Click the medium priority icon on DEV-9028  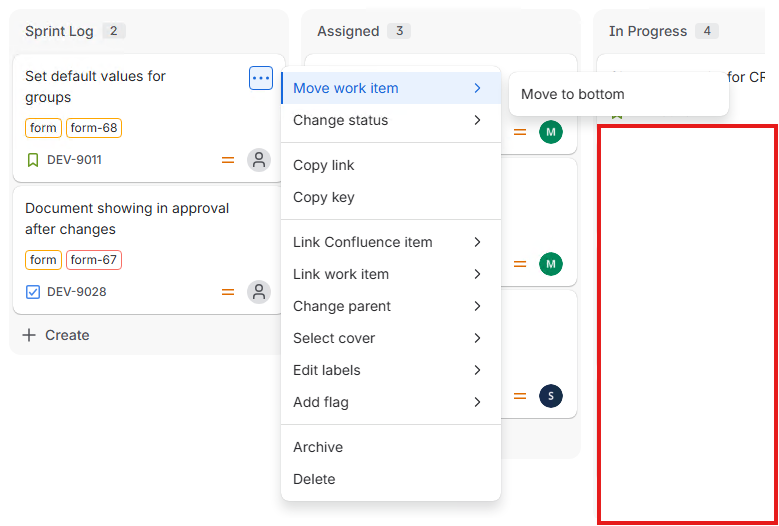[x=228, y=292]
